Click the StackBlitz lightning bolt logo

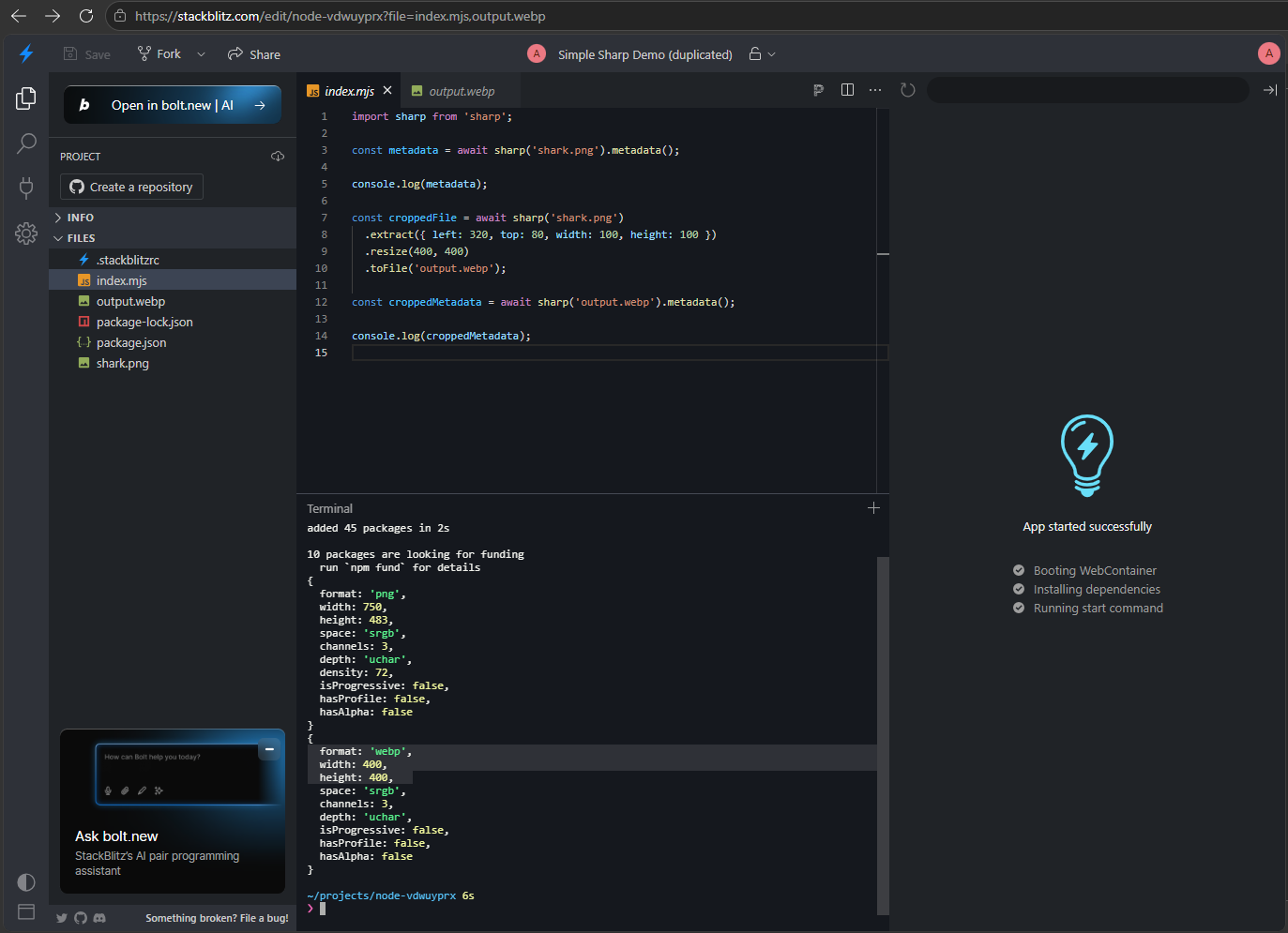pyautogui.click(x=26, y=53)
